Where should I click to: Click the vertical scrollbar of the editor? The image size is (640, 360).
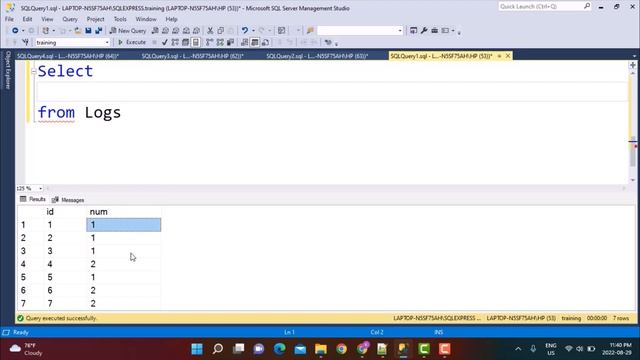633,127
